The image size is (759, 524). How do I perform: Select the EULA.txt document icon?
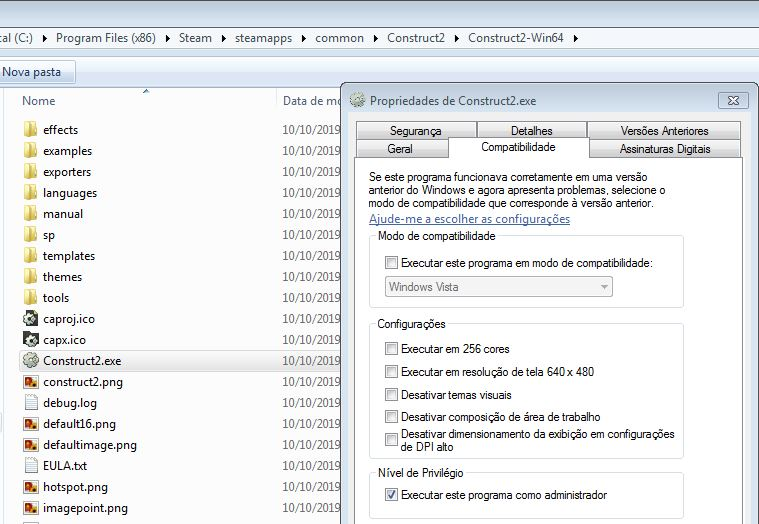[30, 465]
